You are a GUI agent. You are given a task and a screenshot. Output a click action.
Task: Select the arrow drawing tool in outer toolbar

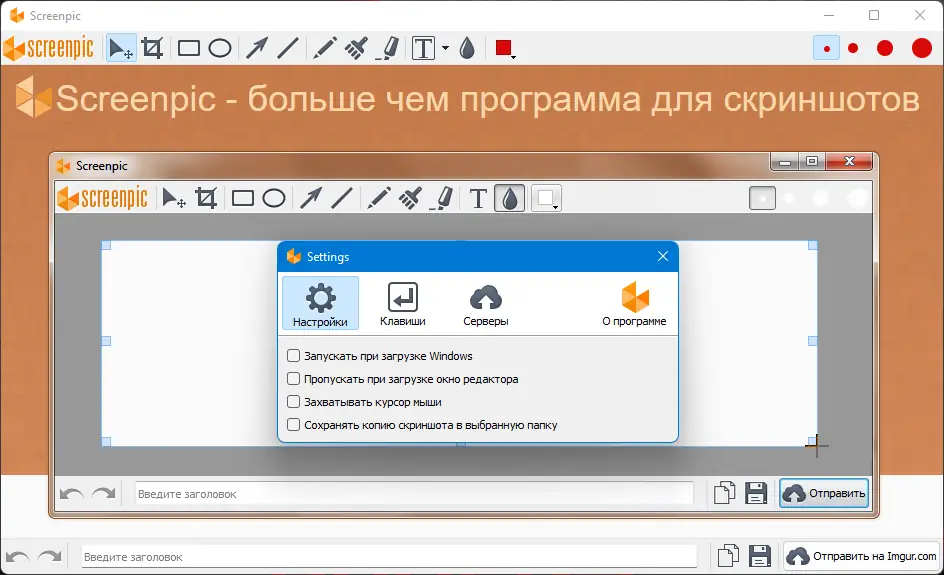(x=257, y=48)
